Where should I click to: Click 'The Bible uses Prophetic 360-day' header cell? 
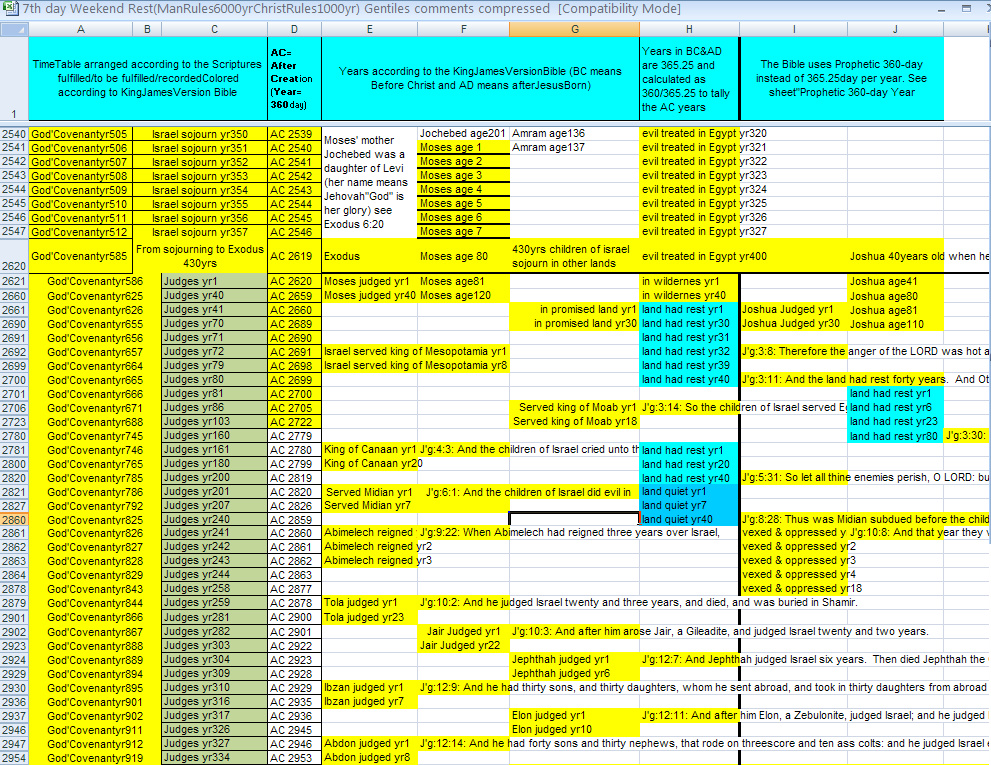(x=842, y=78)
